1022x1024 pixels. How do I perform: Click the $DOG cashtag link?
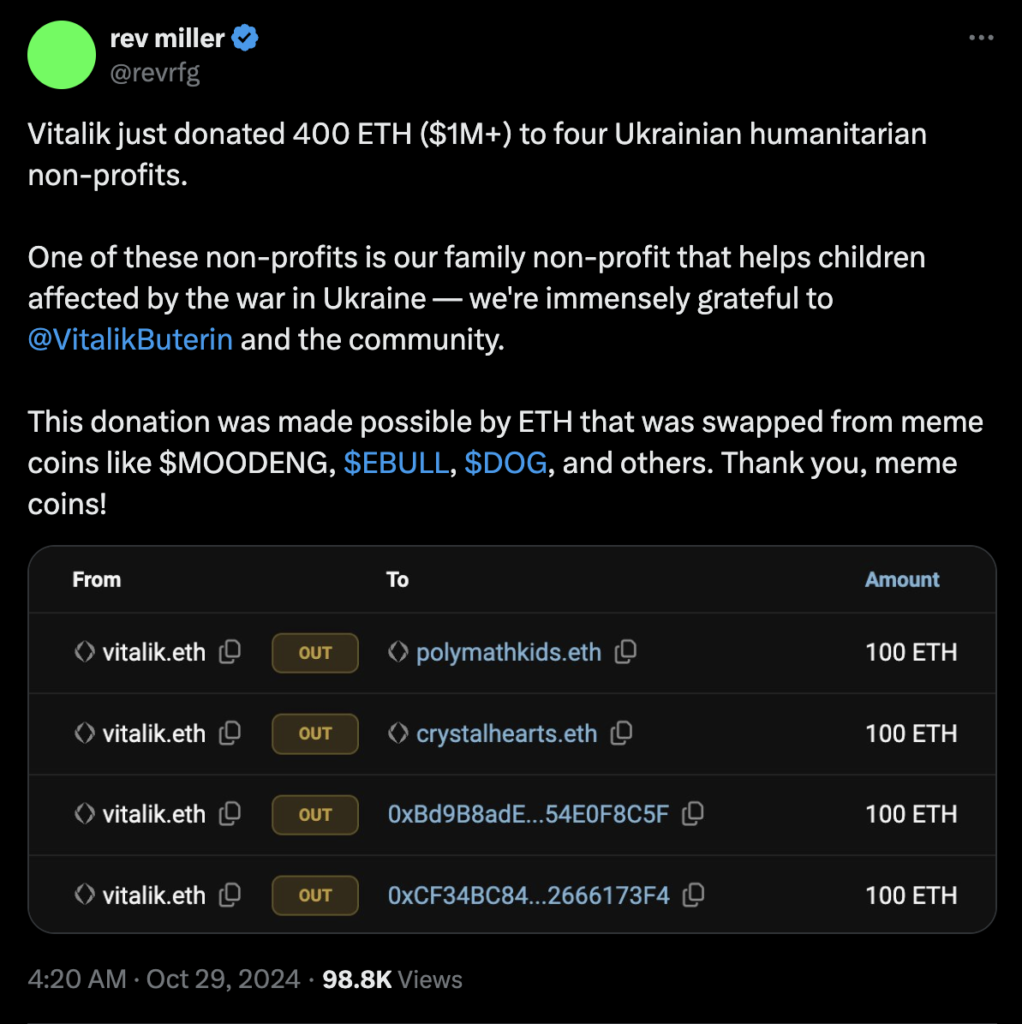pyautogui.click(x=505, y=464)
